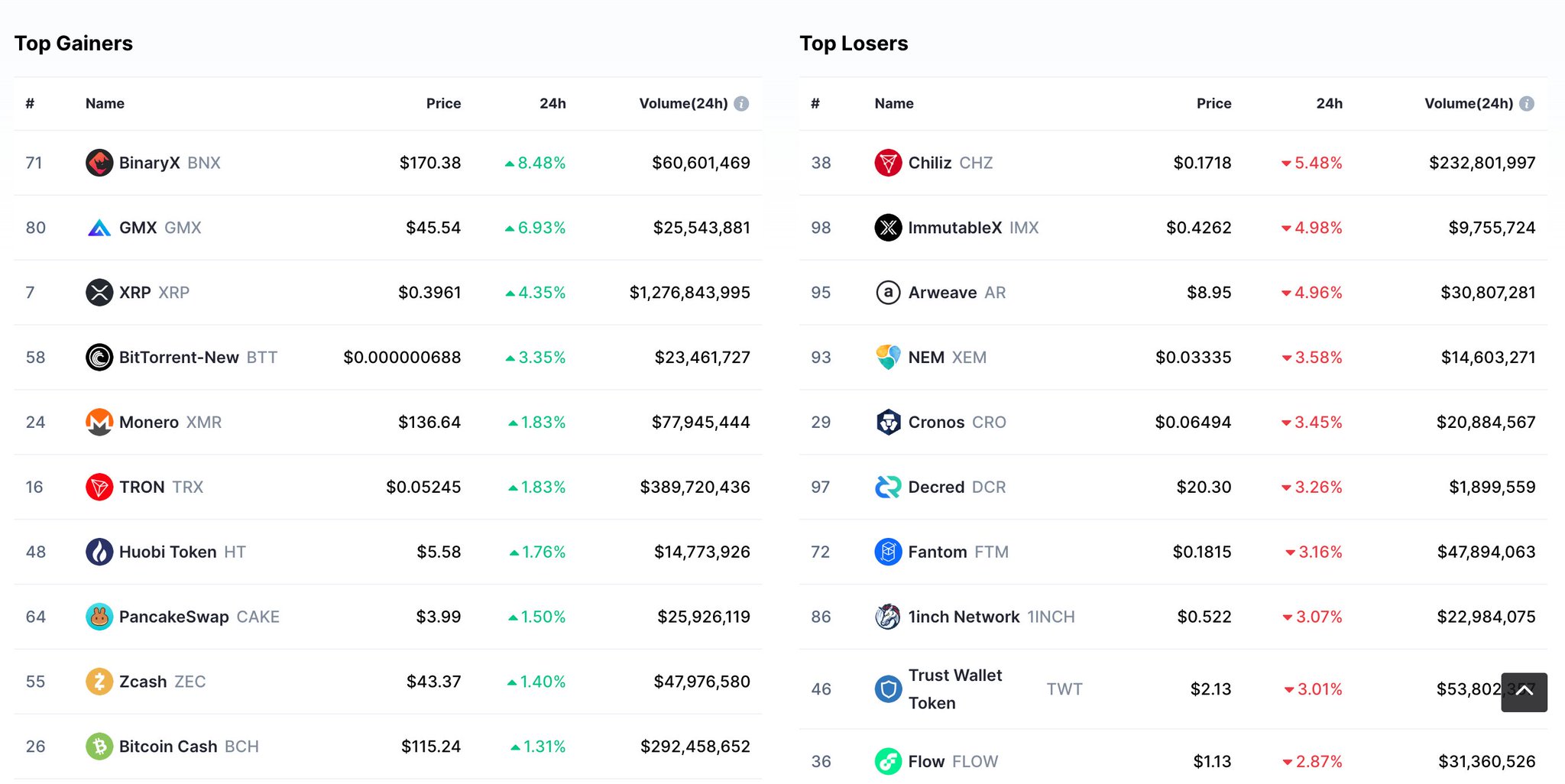Click the BinaryX coin logo
The width and height of the screenshot is (1565, 784).
click(x=99, y=162)
